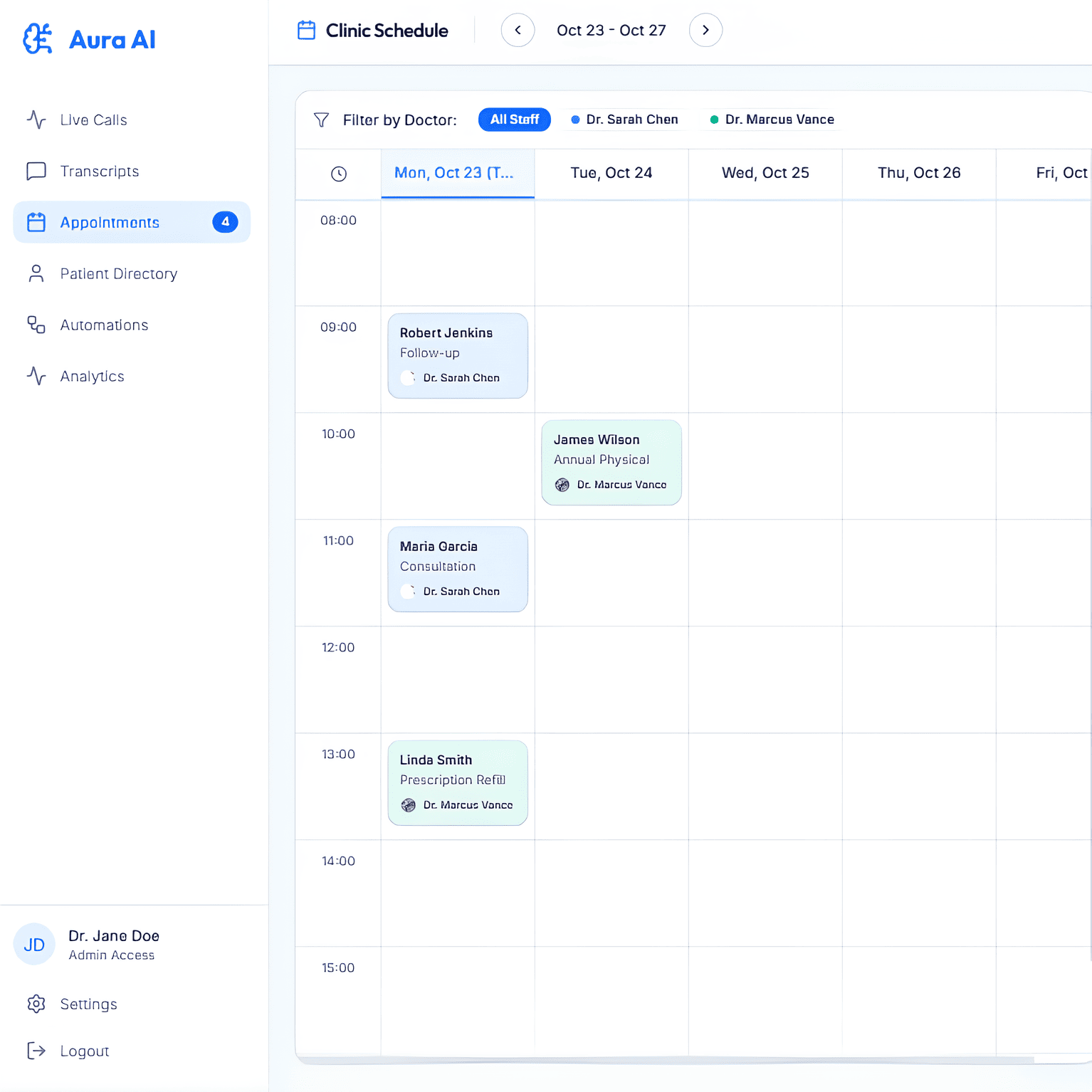Go to previous week with left chevron
Viewport: 1092px width, 1092px height.
[x=518, y=30]
